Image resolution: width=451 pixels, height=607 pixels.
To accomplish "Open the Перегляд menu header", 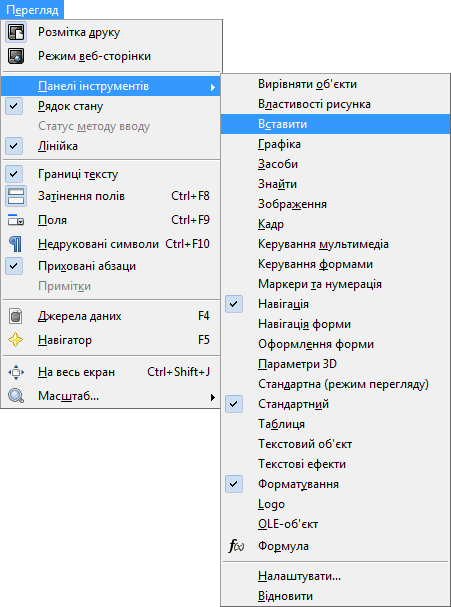I will 32,10.
